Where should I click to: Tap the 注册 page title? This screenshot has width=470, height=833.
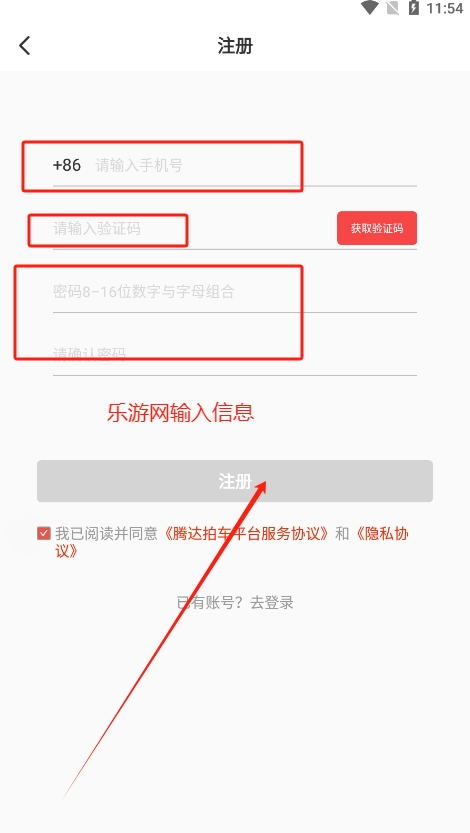click(235, 46)
